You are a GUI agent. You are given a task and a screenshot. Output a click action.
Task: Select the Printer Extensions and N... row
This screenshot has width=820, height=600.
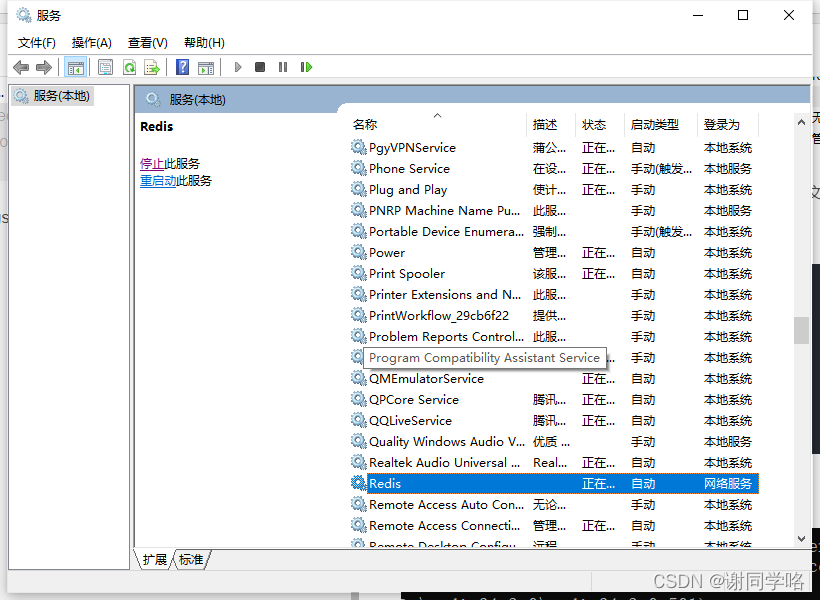tap(554, 295)
